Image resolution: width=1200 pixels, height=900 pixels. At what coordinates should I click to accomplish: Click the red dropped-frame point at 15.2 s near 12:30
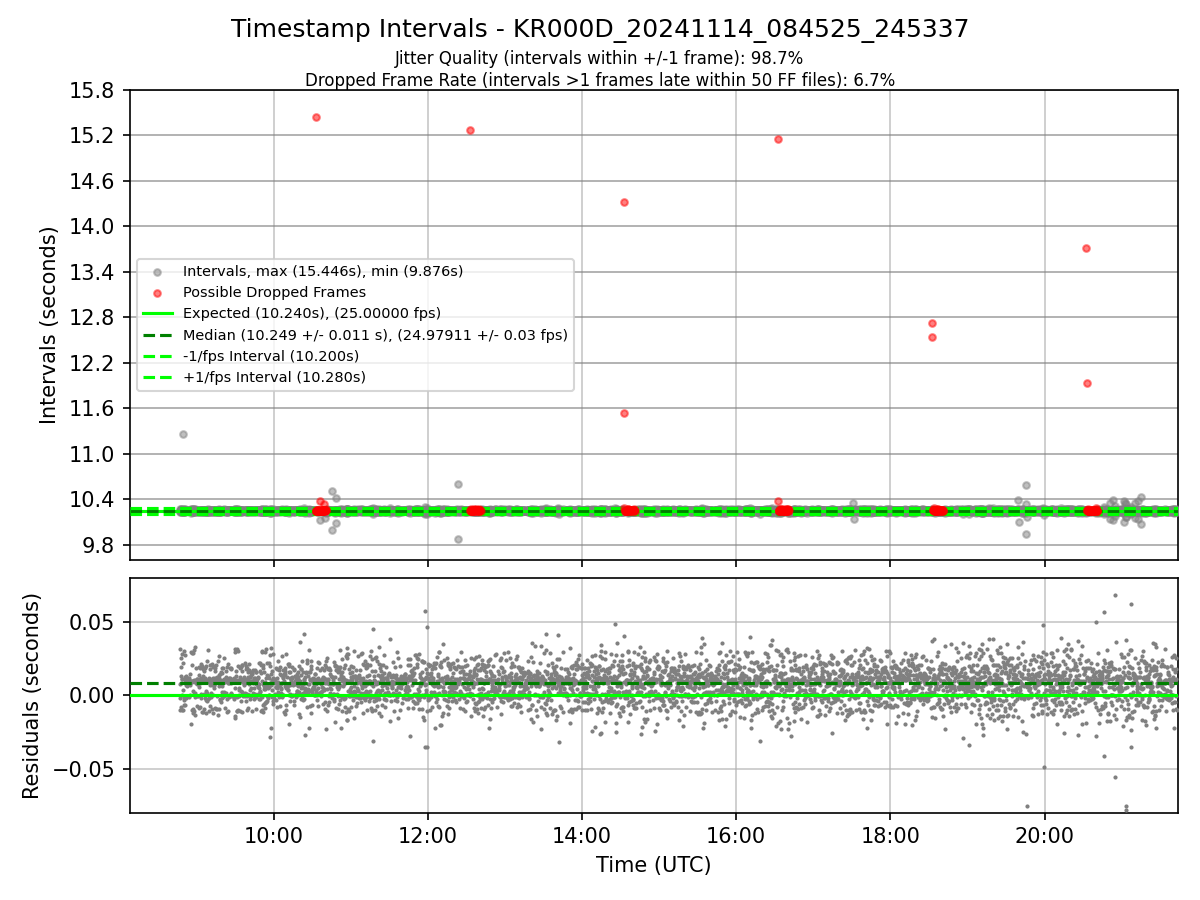[x=470, y=130]
